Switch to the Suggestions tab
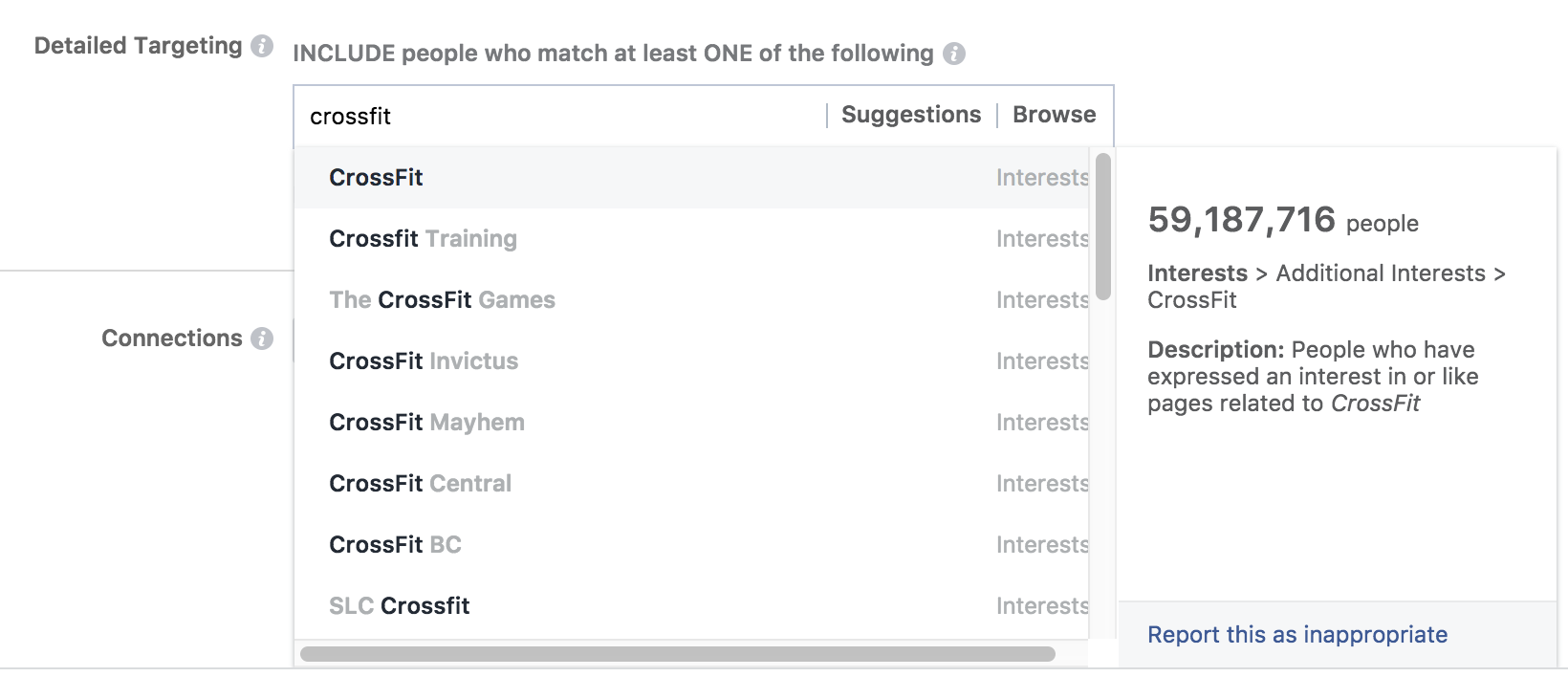1568x677 pixels. 909,114
